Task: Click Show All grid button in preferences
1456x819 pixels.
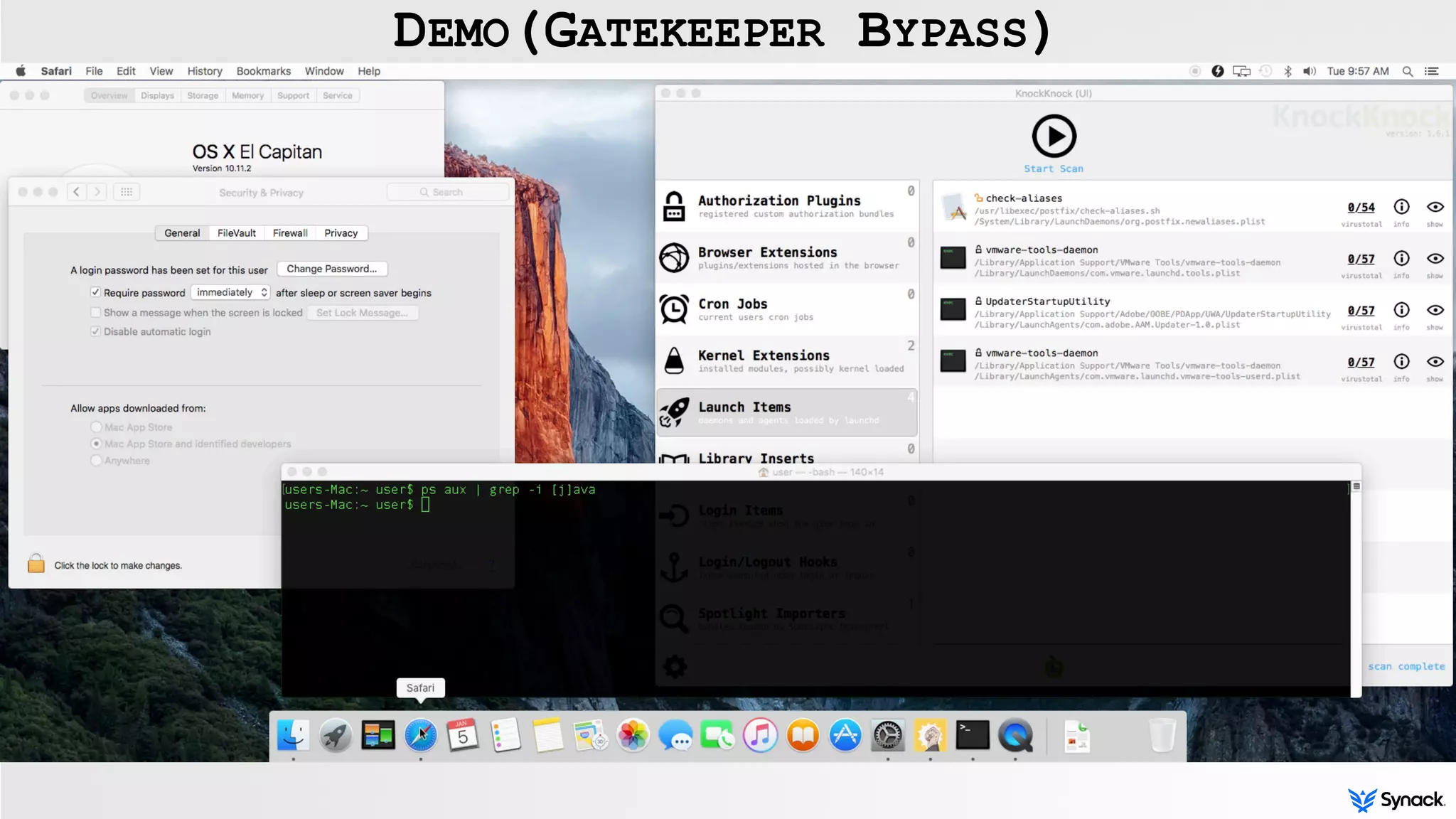Action: (127, 192)
